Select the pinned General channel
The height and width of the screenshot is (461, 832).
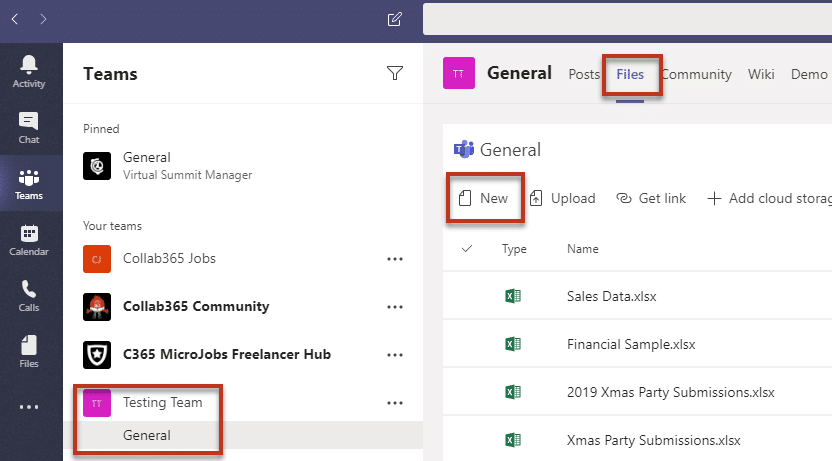pyautogui.click(x=147, y=165)
